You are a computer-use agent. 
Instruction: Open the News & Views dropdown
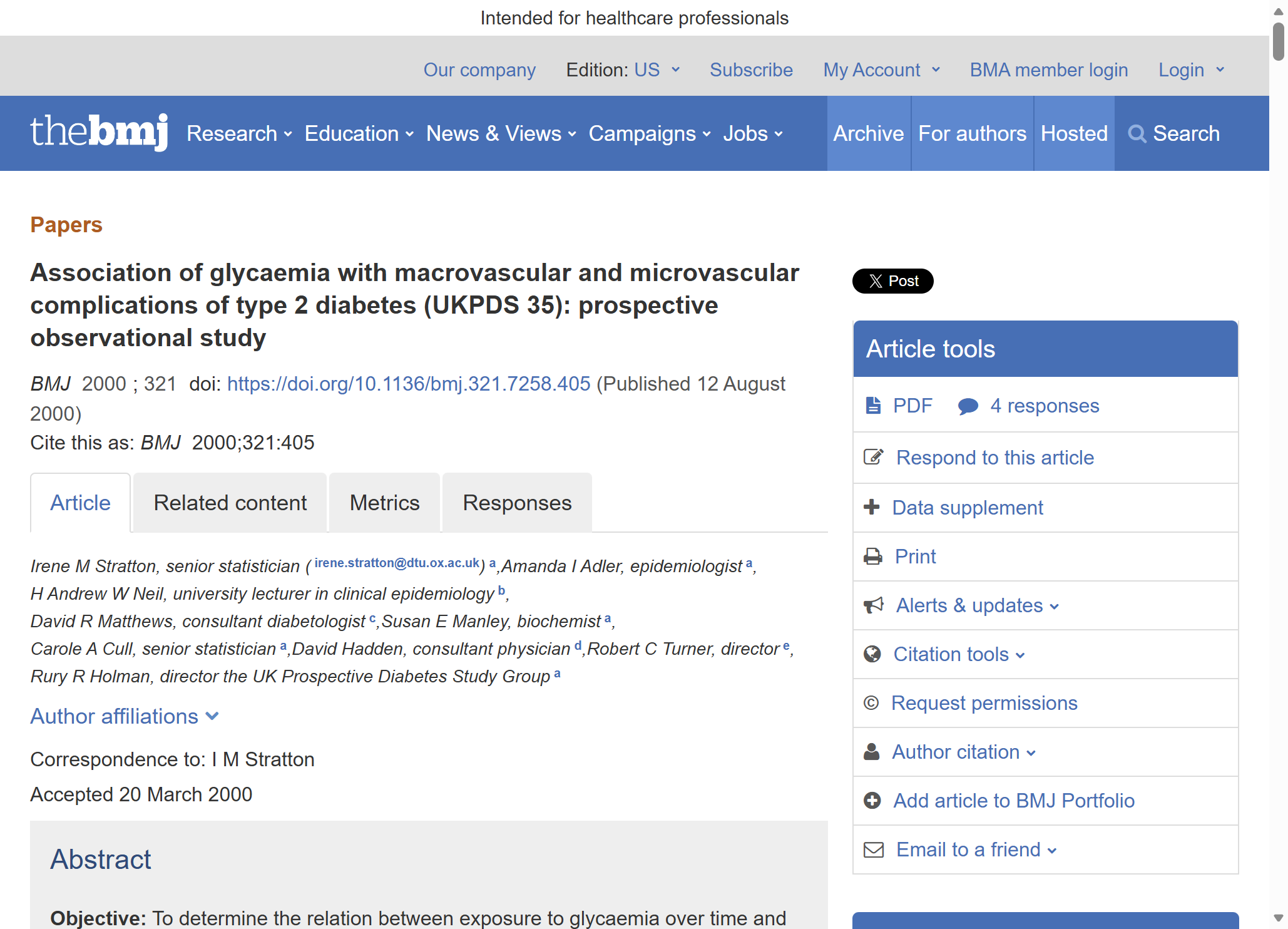[501, 133]
